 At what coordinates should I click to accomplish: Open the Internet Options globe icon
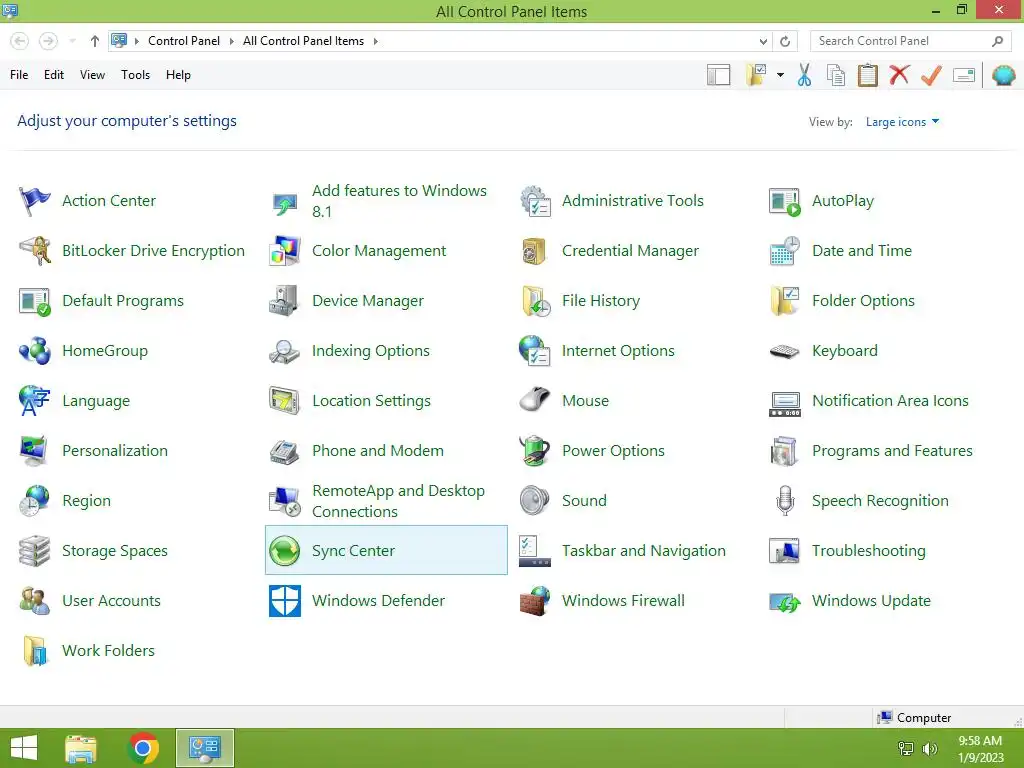[x=535, y=351]
